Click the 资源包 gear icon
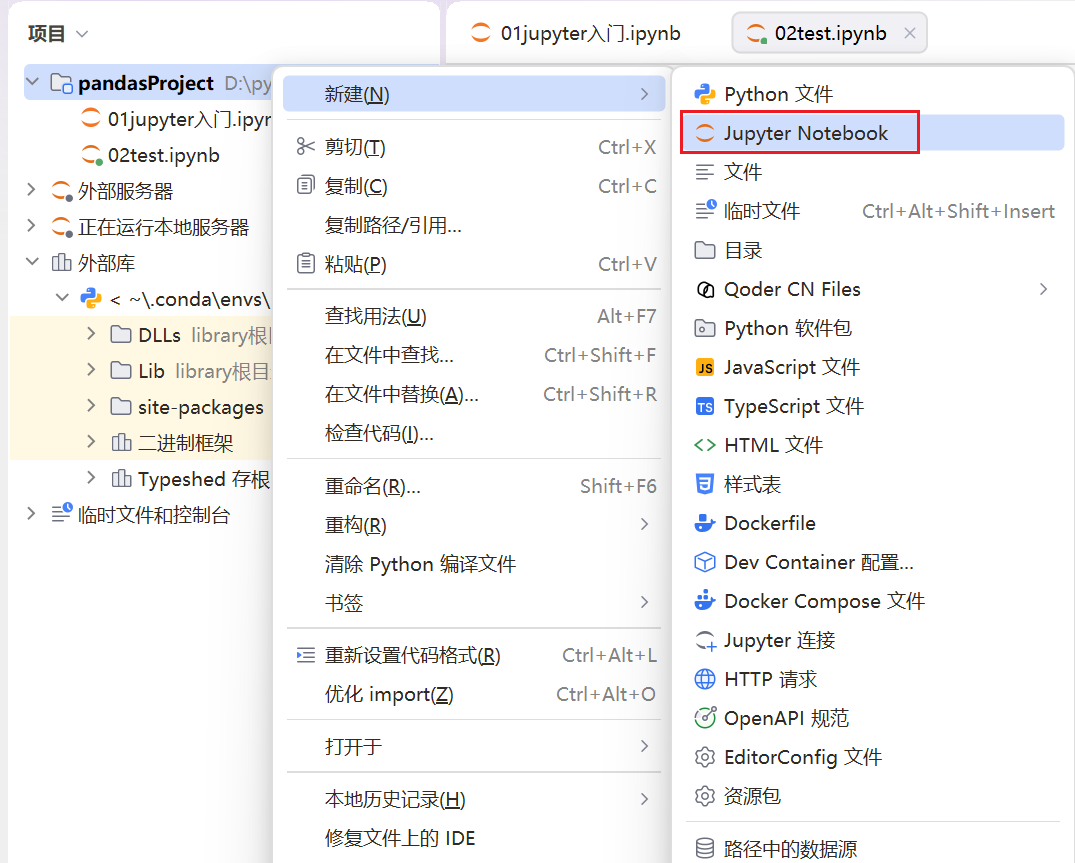Image resolution: width=1075 pixels, height=863 pixels. click(x=705, y=796)
